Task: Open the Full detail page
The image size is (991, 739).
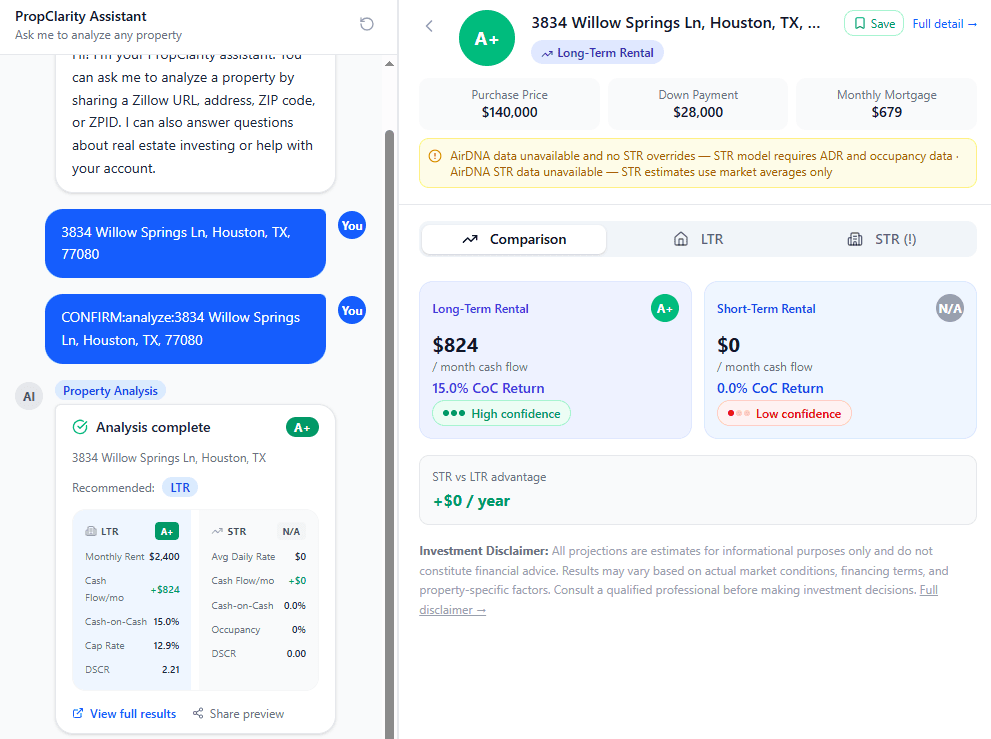Action: (x=943, y=23)
